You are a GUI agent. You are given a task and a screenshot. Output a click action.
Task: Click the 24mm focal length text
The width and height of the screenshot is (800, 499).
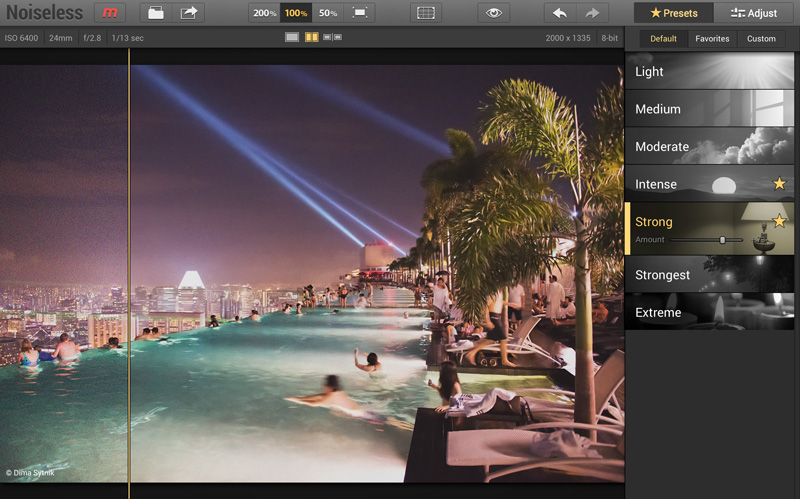(61, 38)
